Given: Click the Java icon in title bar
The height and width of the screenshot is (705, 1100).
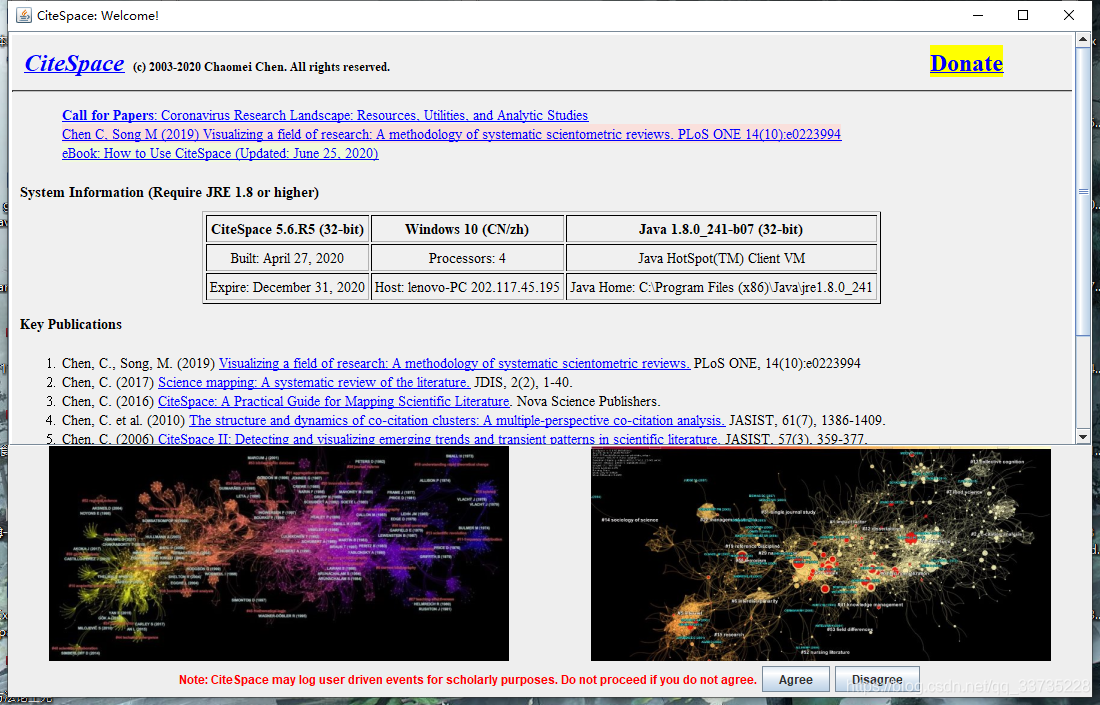Looking at the screenshot, I should pos(23,15).
